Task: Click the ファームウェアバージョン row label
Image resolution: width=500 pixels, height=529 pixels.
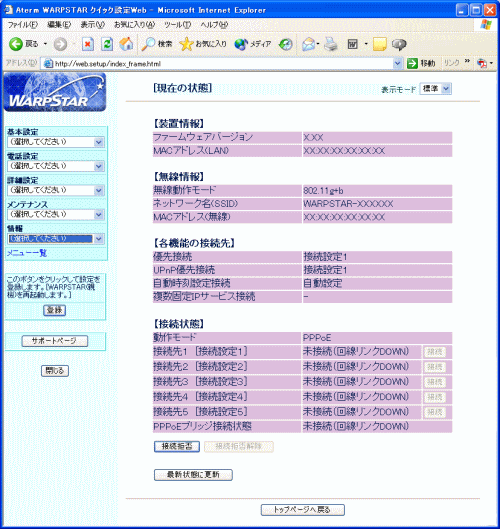Action: coord(203,137)
